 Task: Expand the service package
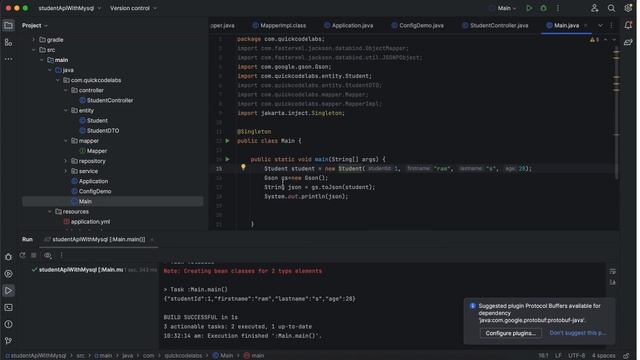[66, 171]
